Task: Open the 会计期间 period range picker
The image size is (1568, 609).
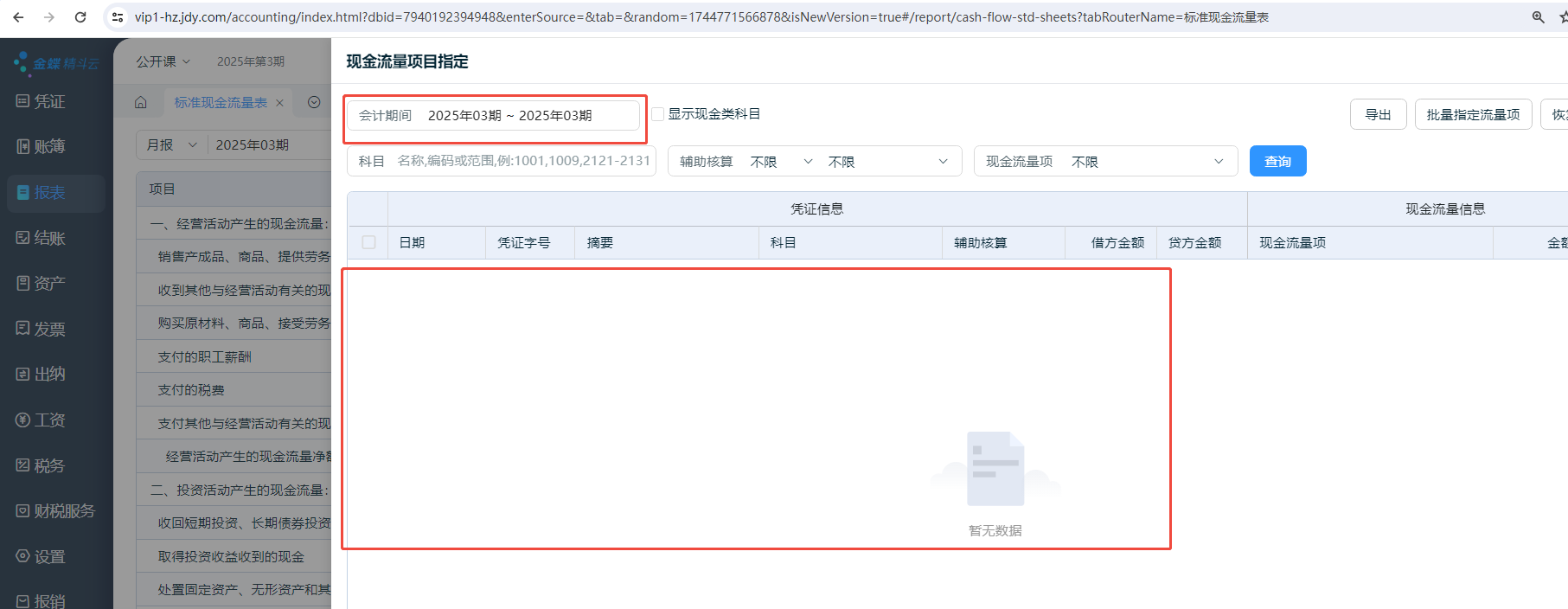Action: [x=510, y=116]
